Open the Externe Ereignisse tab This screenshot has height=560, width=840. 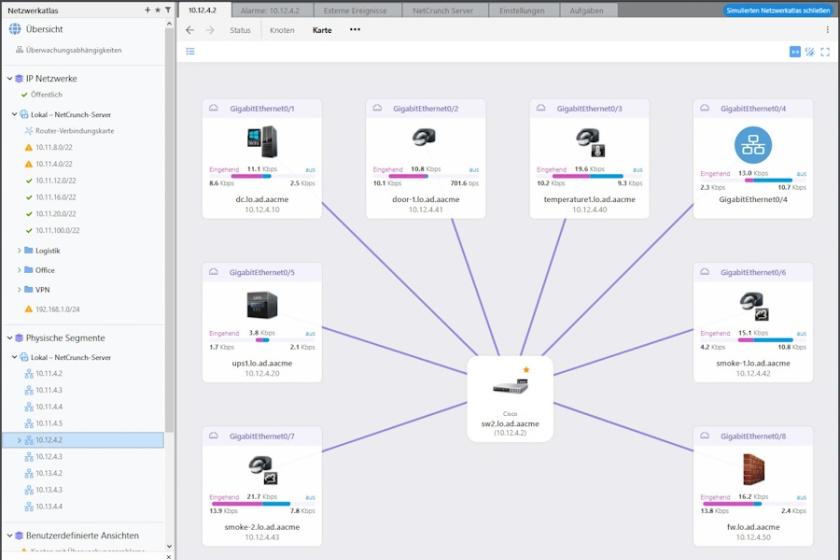coord(355,10)
